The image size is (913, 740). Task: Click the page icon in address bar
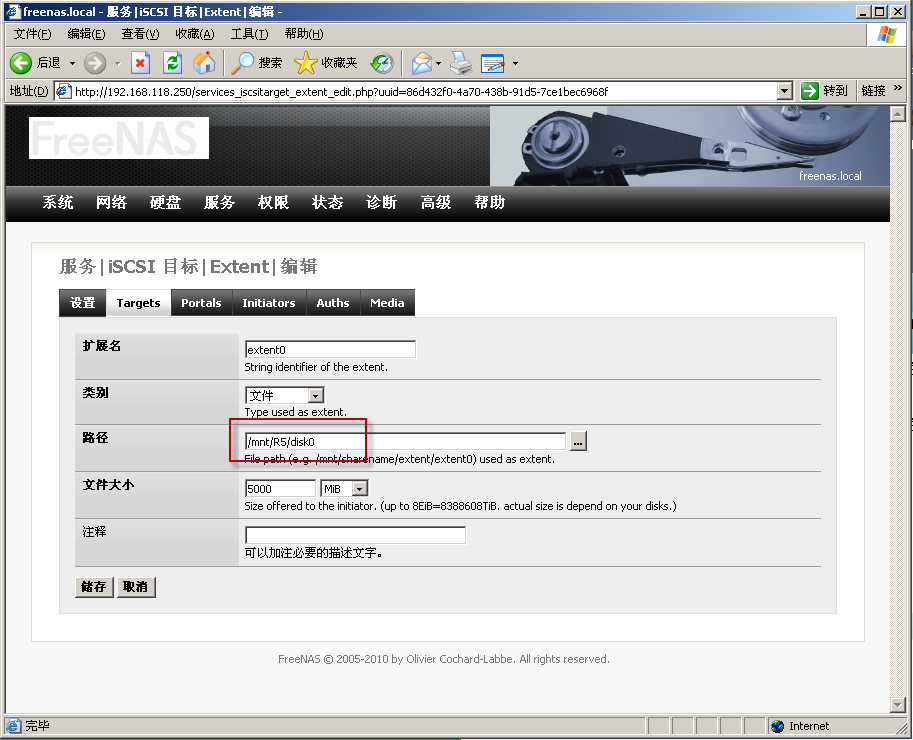click(63, 91)
